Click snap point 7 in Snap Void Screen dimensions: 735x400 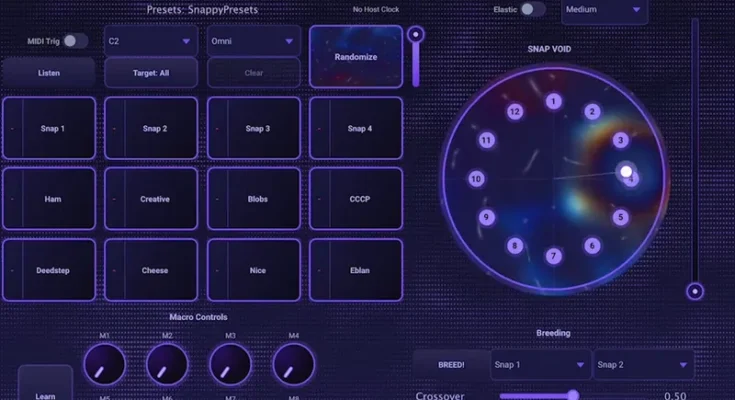point(553,256)
